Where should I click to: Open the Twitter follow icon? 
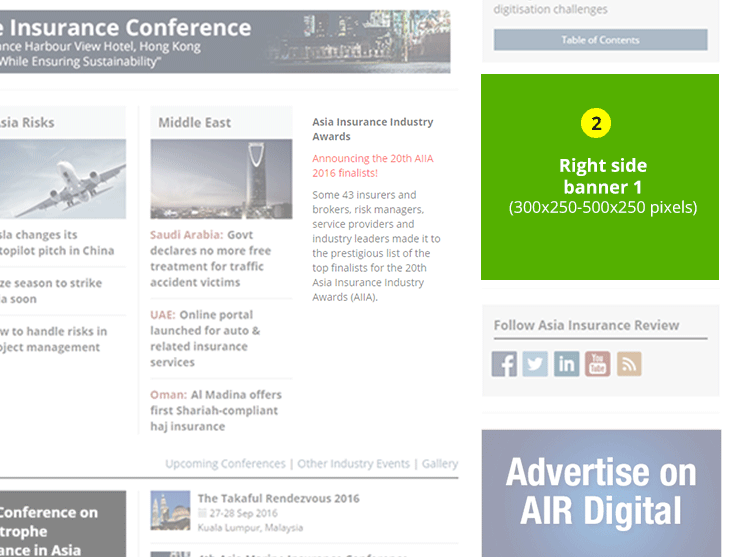(535, 363)
